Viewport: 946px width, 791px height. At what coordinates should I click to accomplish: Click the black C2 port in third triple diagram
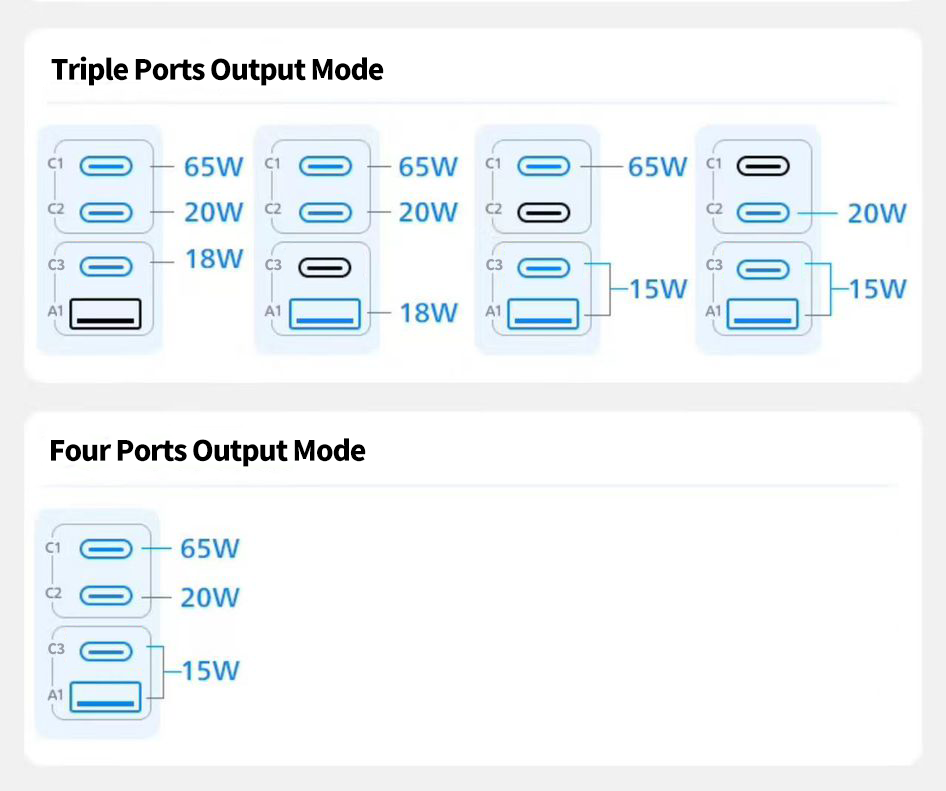coord(544,212)
